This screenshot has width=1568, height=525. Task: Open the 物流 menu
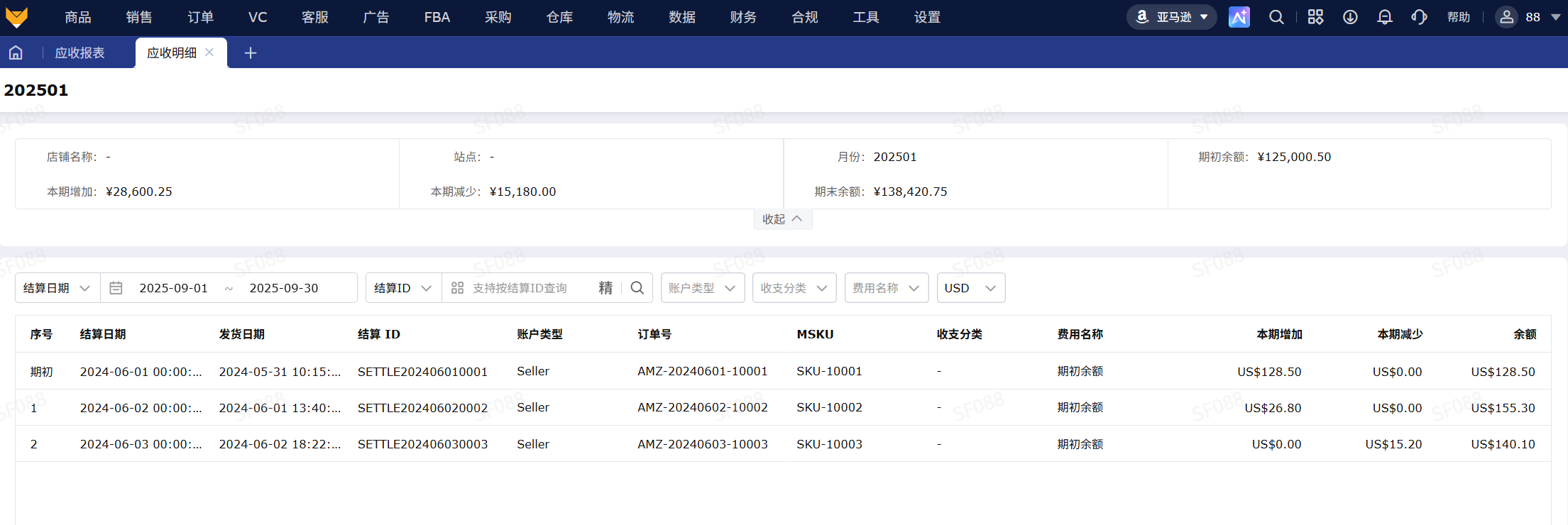620,17
